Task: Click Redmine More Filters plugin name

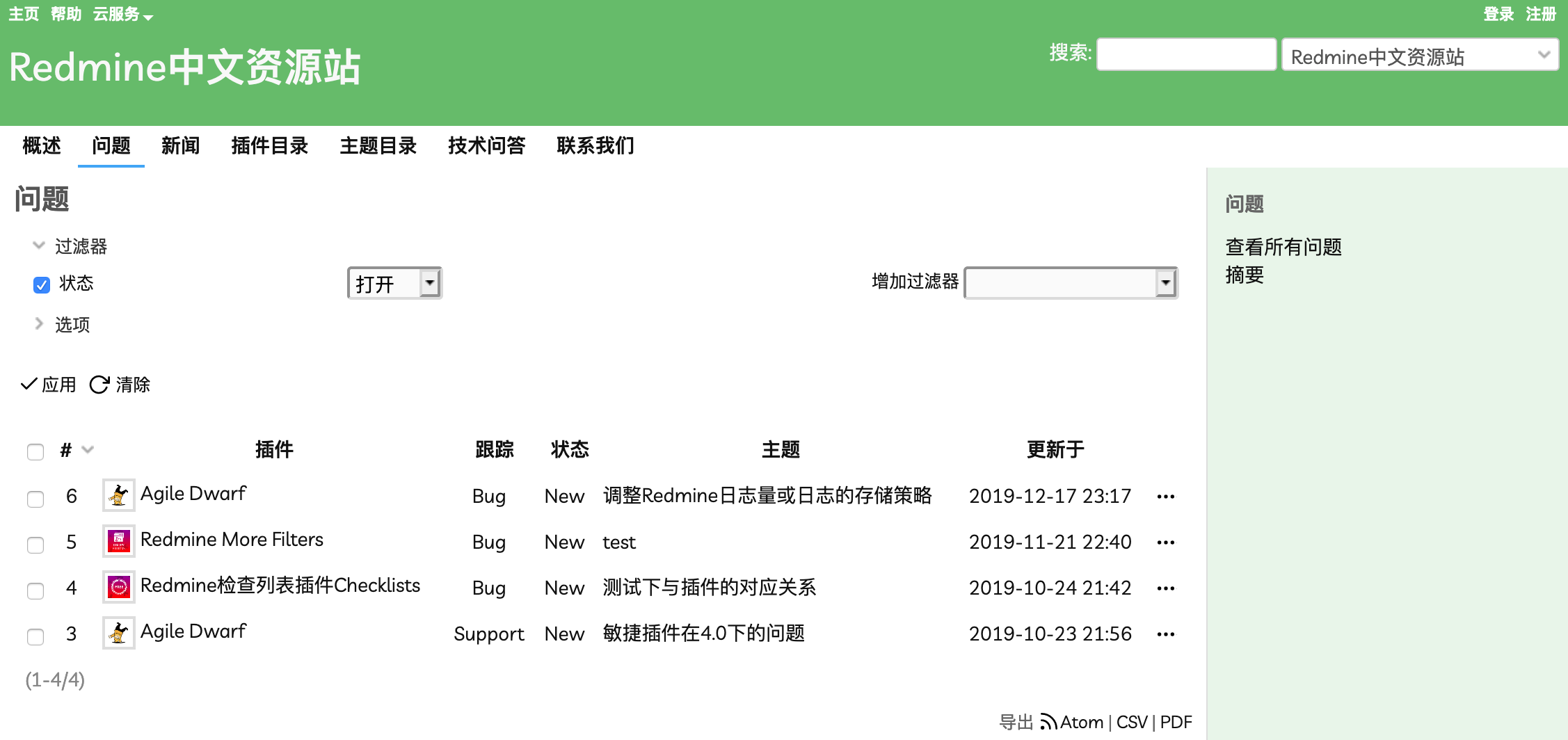Action: point(232,539)
